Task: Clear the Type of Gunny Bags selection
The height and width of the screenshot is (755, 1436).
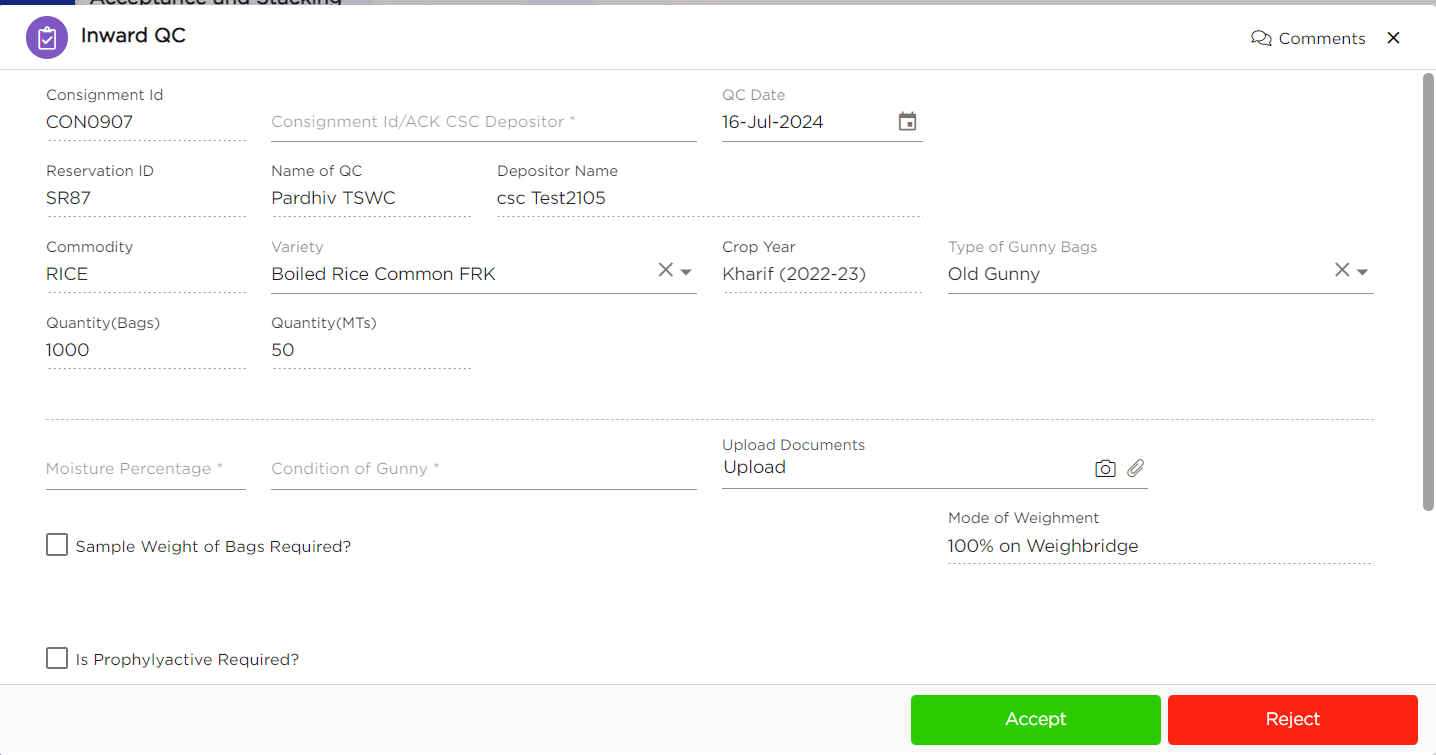Action: tap(1342, 270)
